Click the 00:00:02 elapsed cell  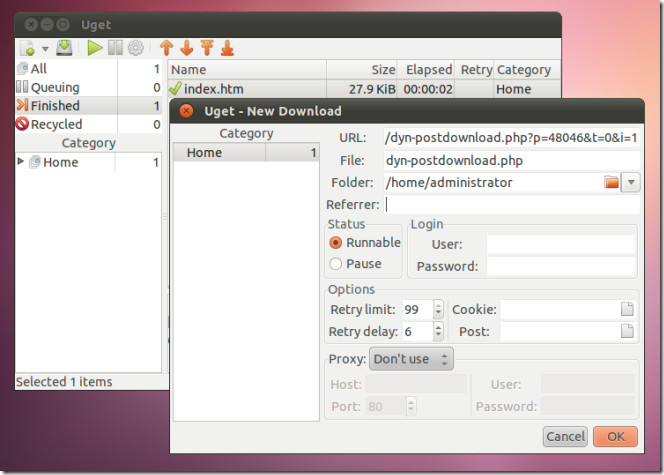click(x=428, y=89)
